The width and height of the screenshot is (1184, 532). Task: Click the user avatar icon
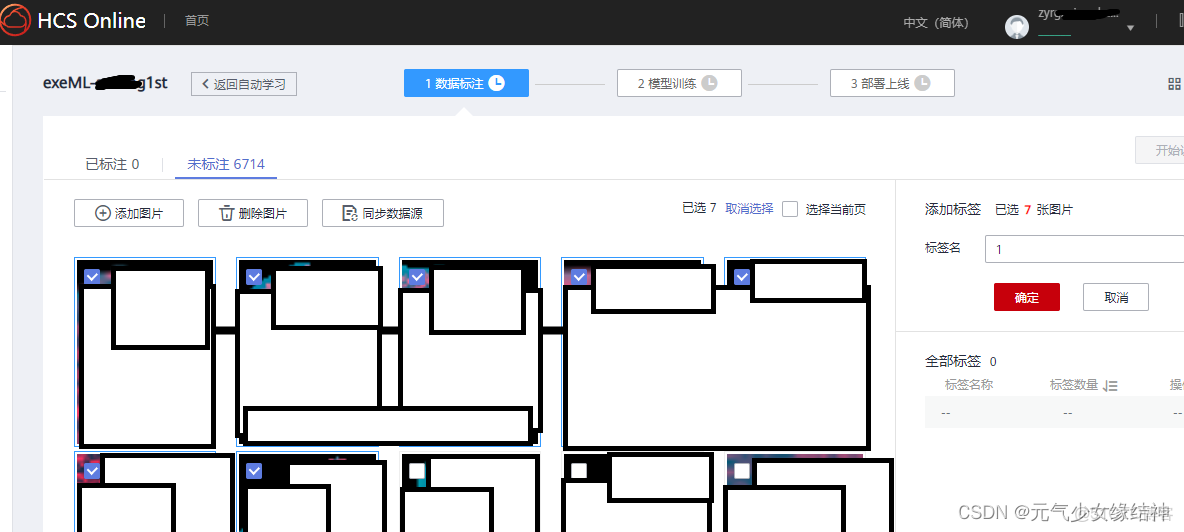[x=1016, y=26]
